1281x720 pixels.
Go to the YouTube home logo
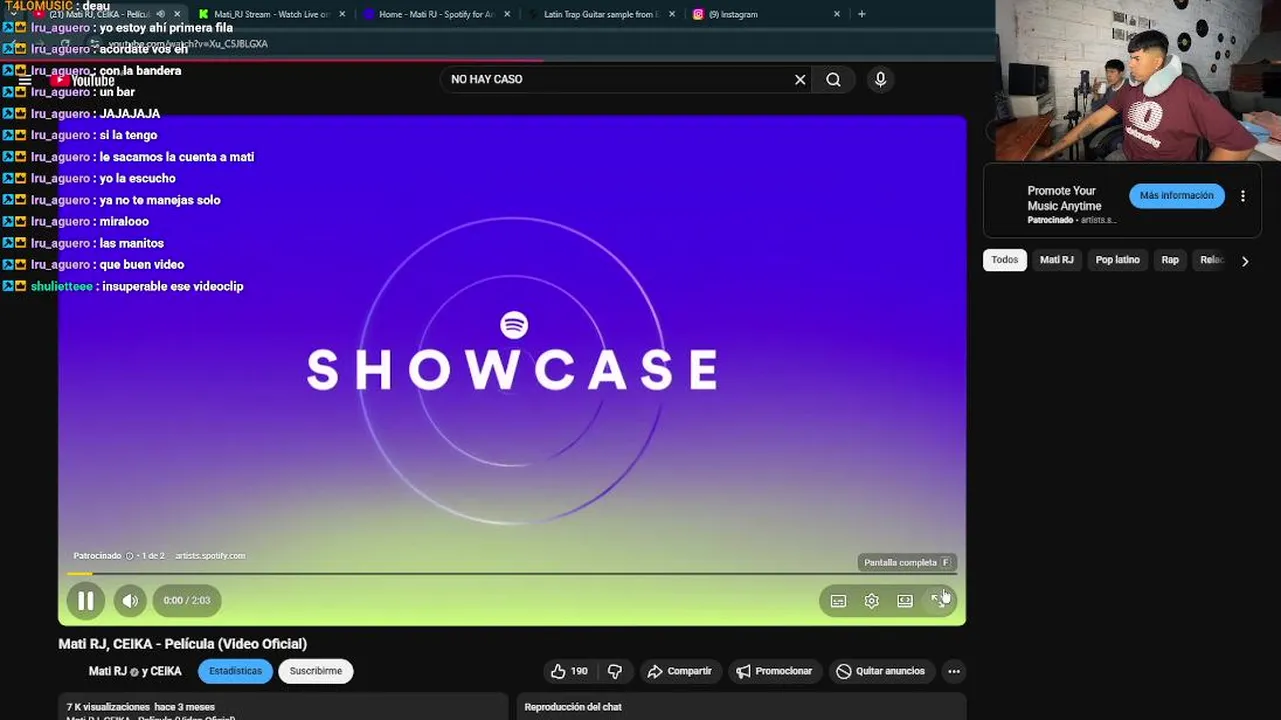pos(85,80)
